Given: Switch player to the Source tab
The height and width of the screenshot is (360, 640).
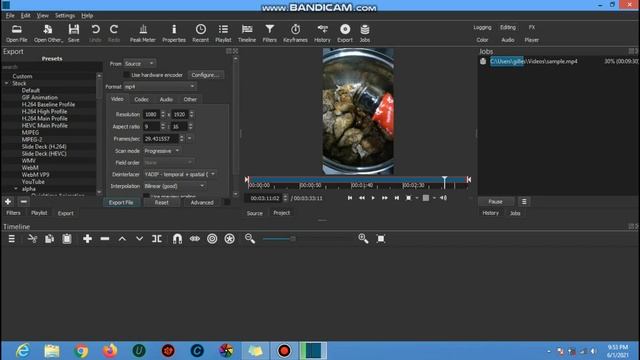Looking at the screenshot, I should (x=254, y=213).
